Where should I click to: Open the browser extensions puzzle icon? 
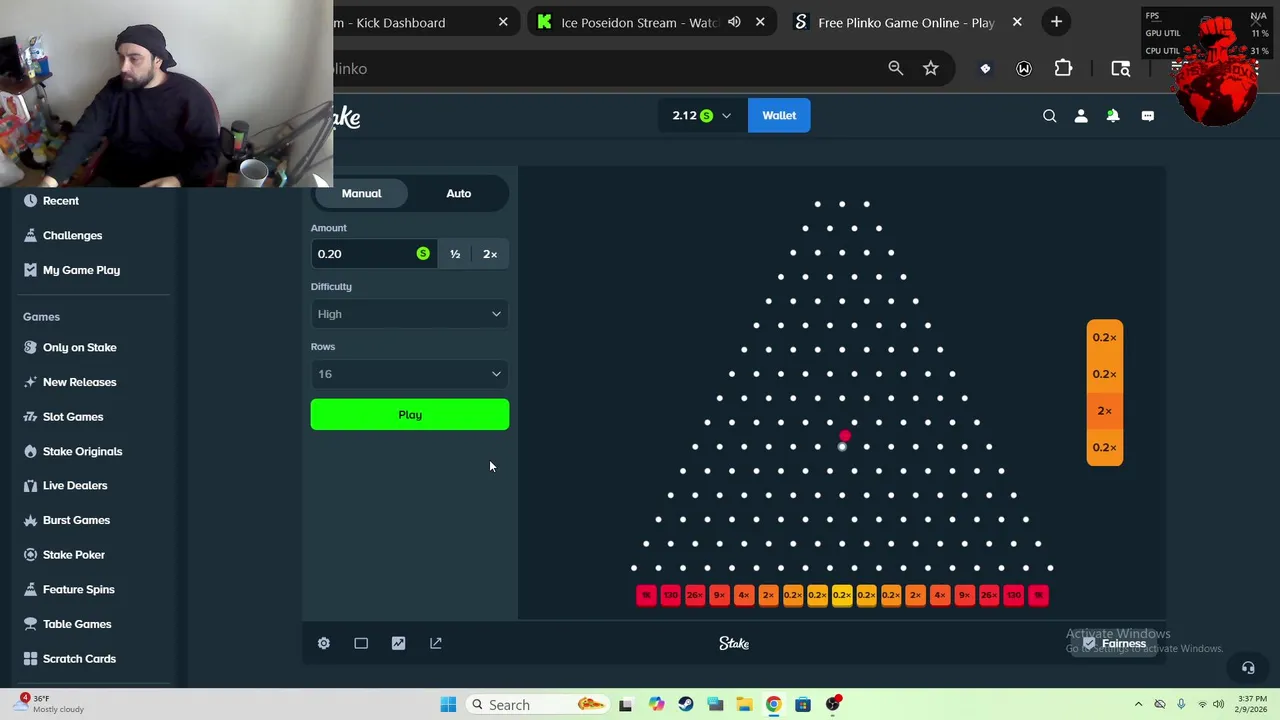tap(1063, 68)
